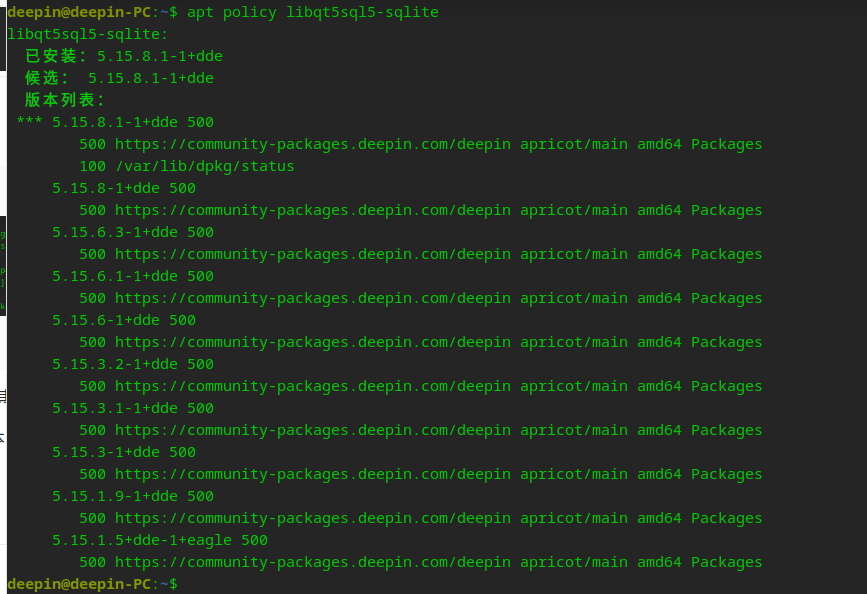Select version entry "5.15.6.3-1+dde 500"
867x594 pixels.
[x=133, y=232]
